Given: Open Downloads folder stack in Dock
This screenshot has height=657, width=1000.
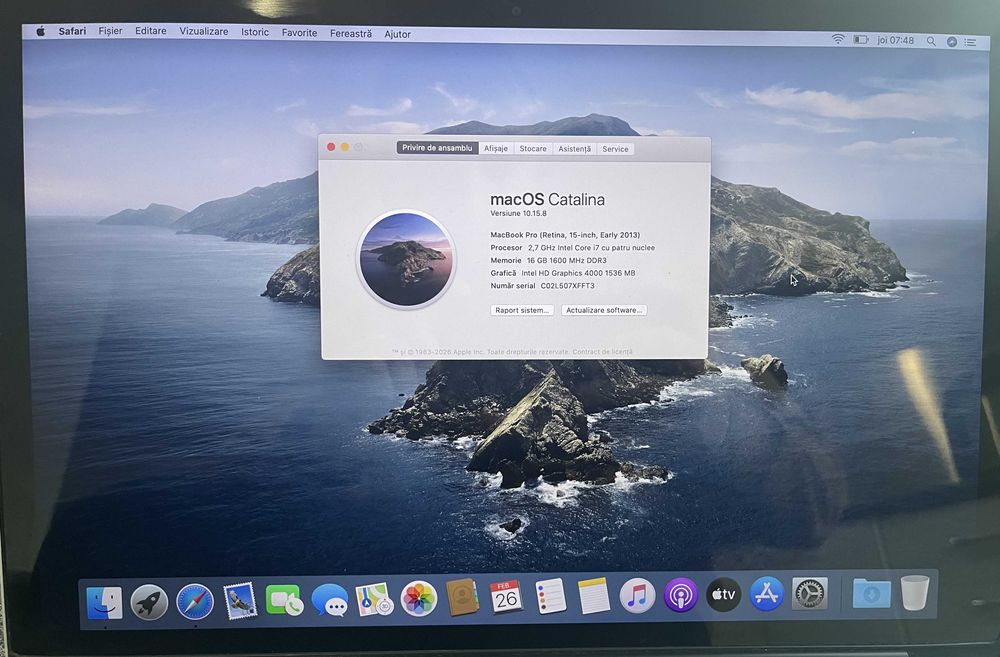Looking at the screenshot, I should coord(872,593).
